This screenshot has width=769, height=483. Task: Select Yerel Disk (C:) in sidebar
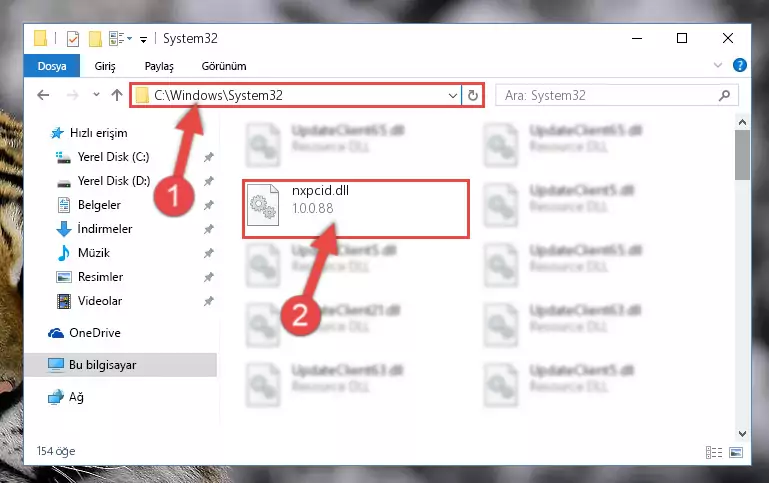[113, 157]
